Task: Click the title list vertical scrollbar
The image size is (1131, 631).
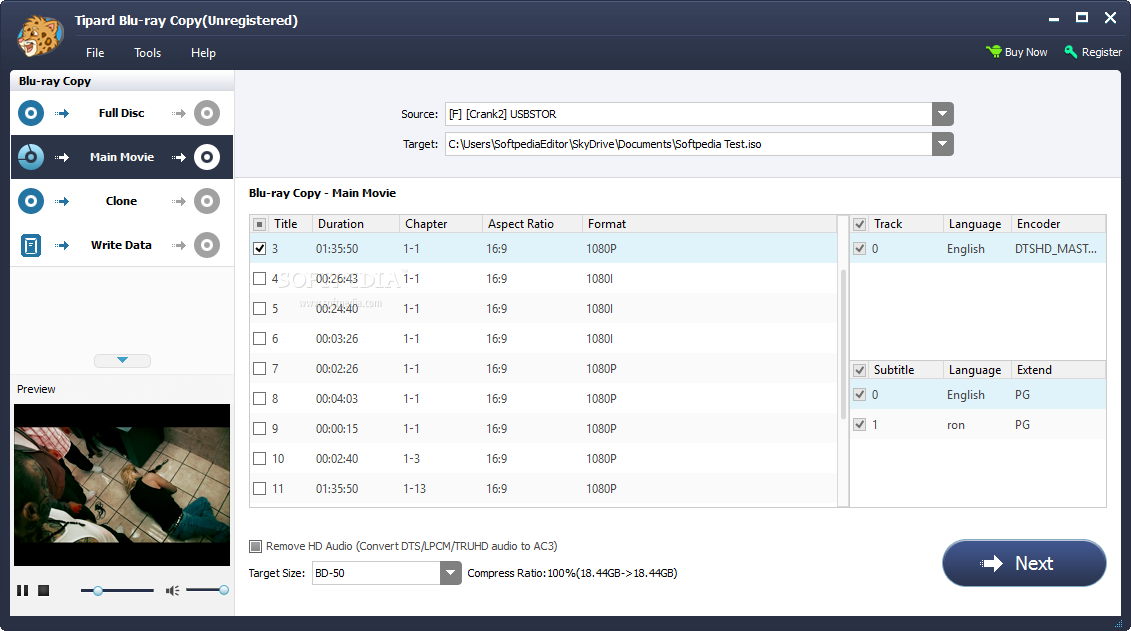Action: [x=843, y=345]
